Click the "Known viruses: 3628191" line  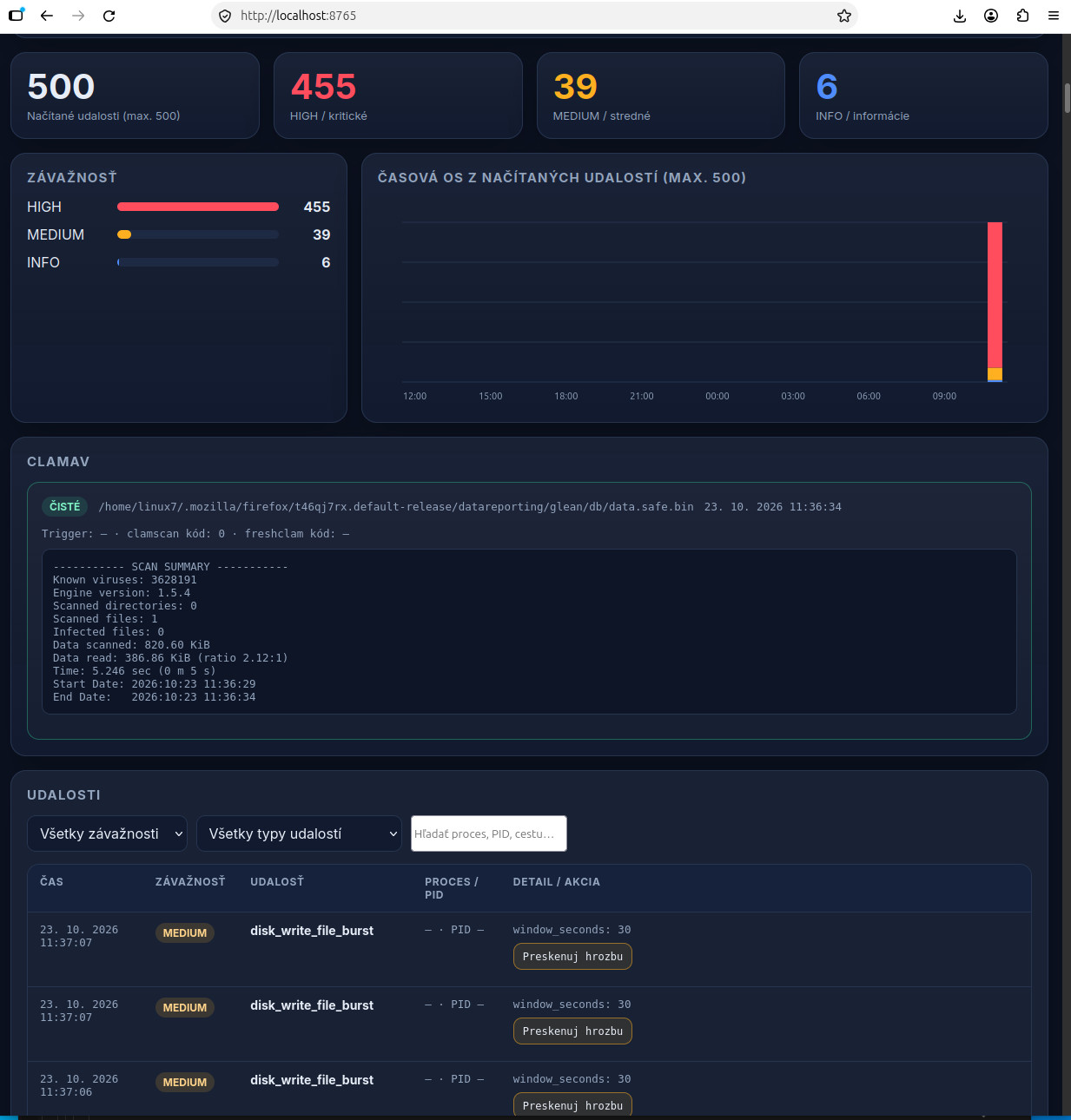[125, 580]
